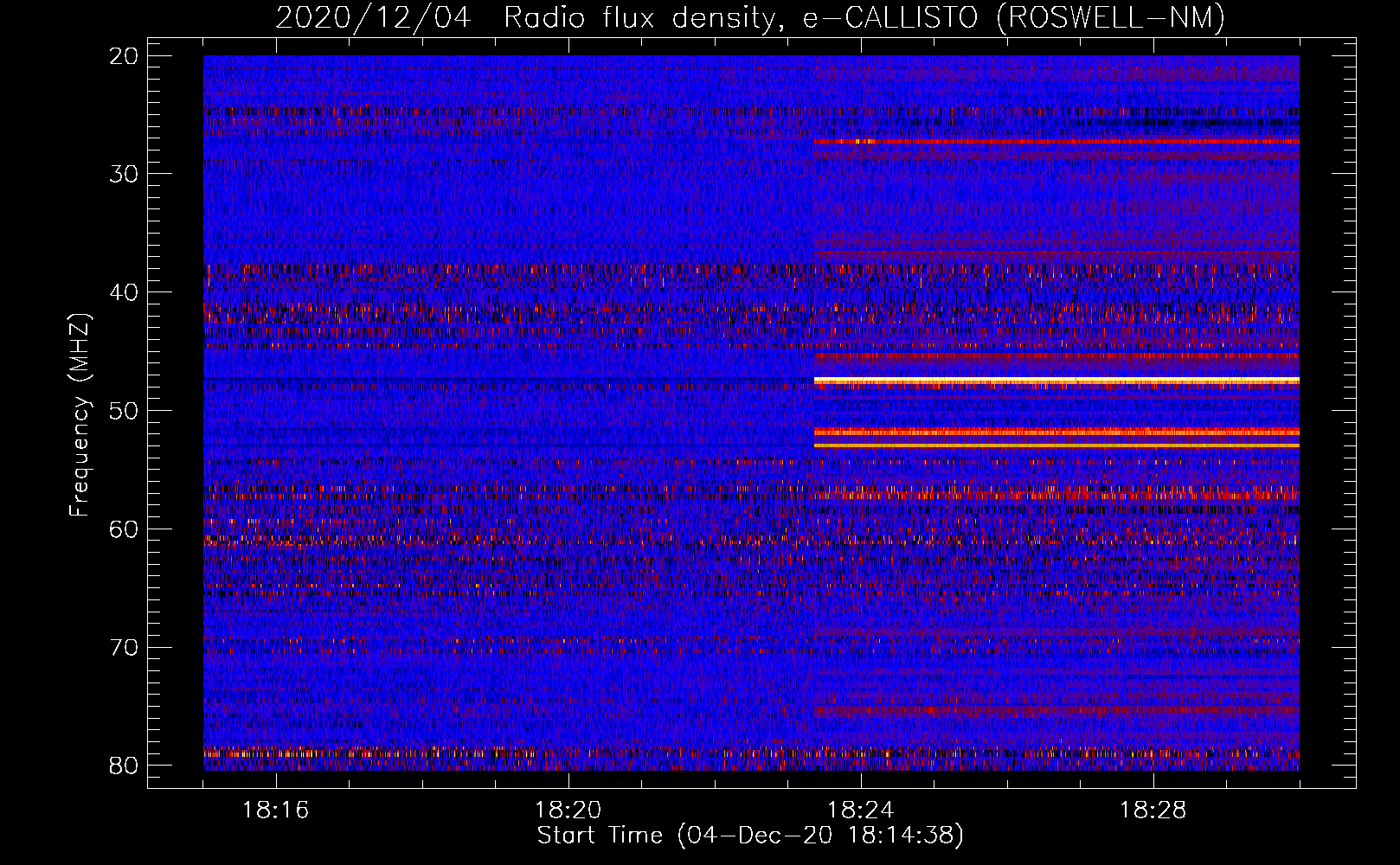Click the bright yellow band near 53 MHz
Screen dimensions: 1400x865
[1056, 445]
